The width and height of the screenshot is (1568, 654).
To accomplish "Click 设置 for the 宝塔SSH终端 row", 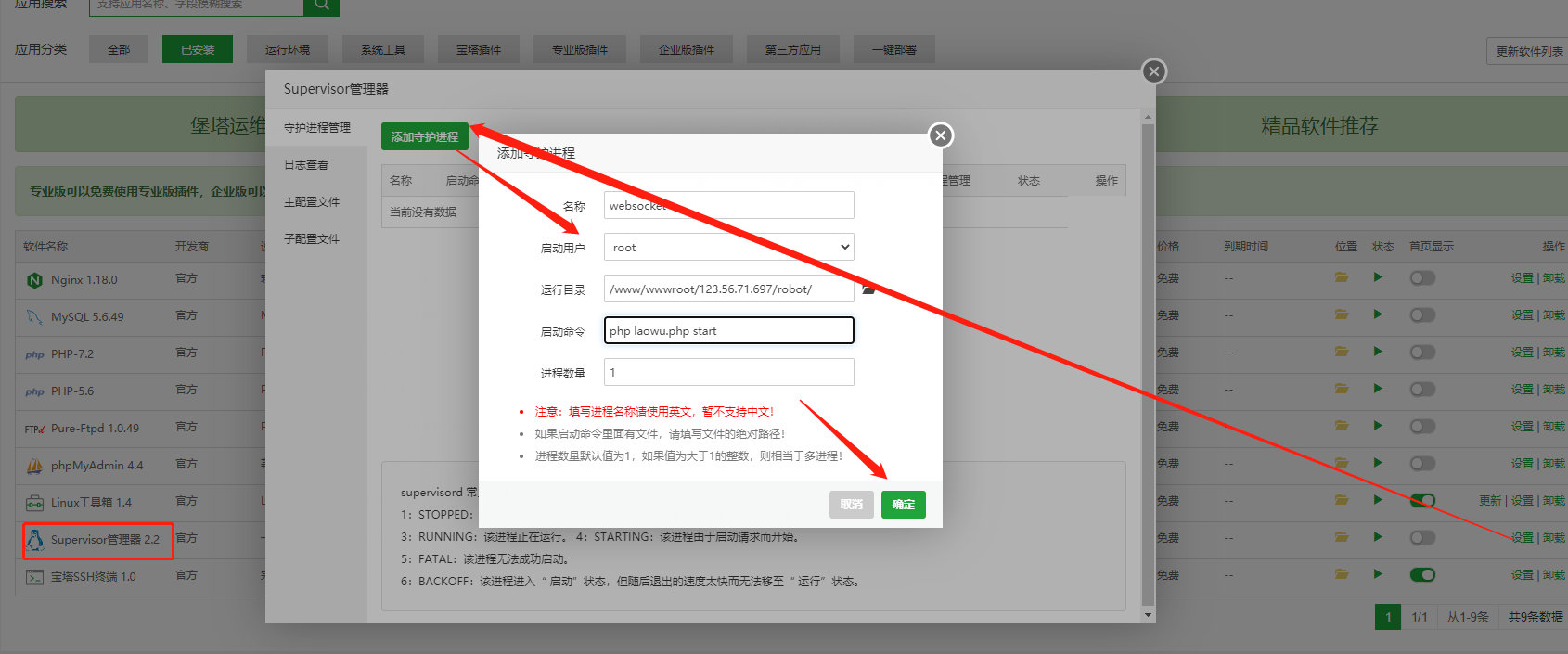I will [x=1523, y=575].
